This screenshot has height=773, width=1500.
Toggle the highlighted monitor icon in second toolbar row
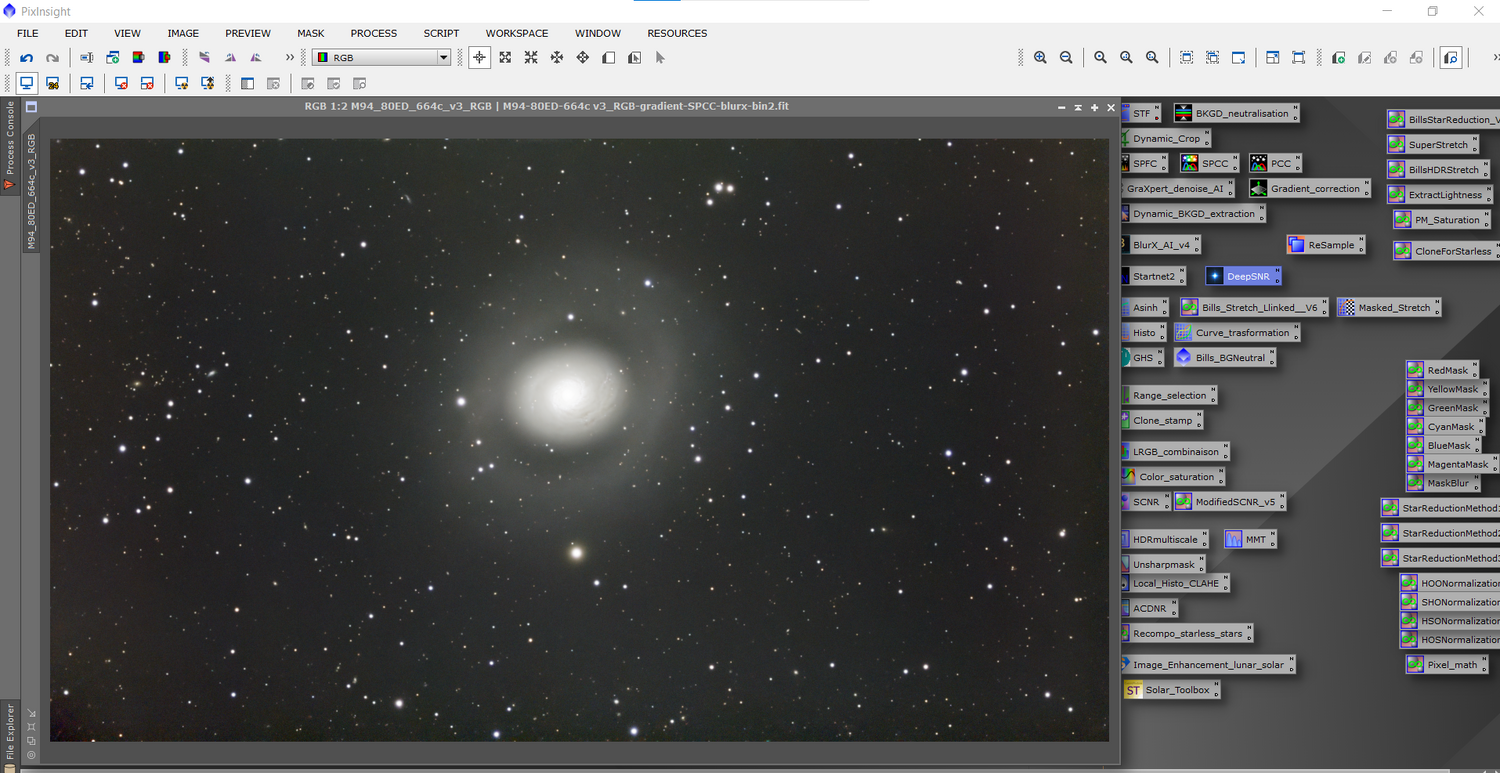[x=27, y=83]
